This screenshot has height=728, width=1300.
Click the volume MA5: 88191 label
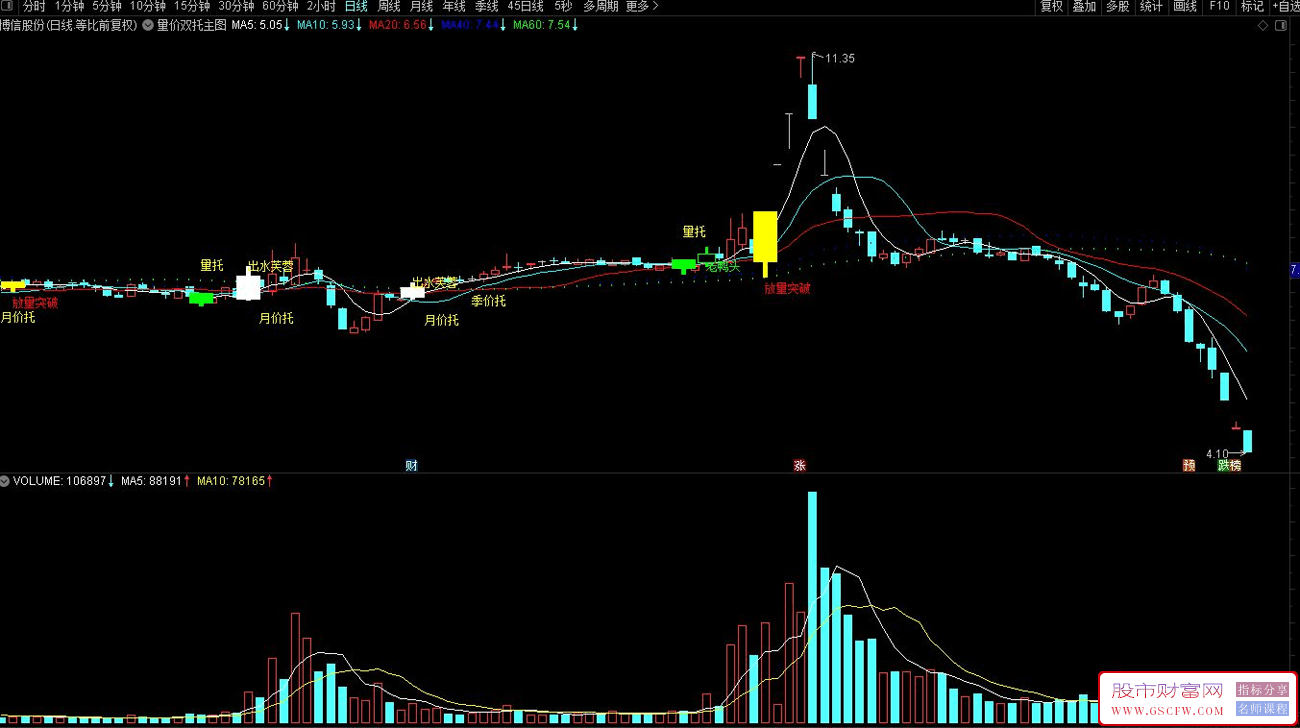tap(151, 481)
